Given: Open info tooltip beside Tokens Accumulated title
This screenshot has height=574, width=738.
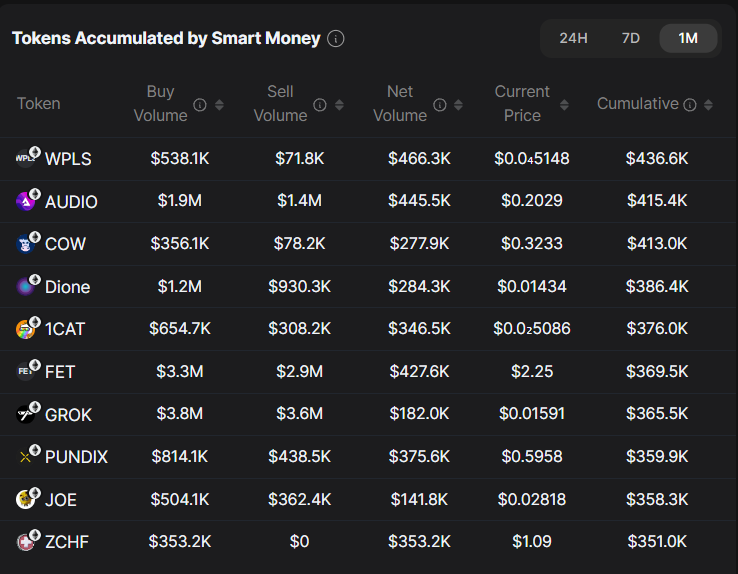Looking at the screenshot, I should (336, 39).
